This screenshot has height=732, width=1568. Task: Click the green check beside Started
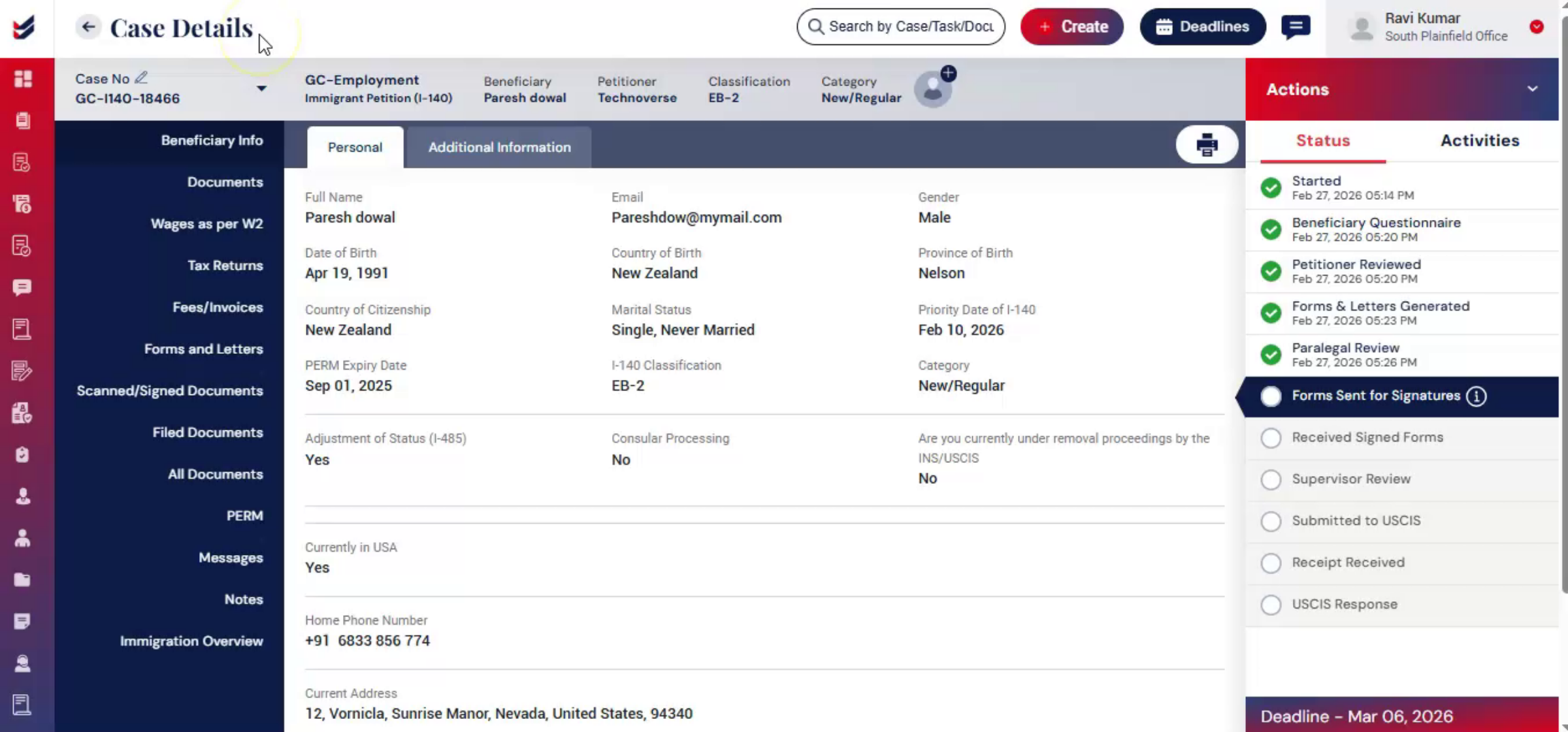coord(1271,188)
